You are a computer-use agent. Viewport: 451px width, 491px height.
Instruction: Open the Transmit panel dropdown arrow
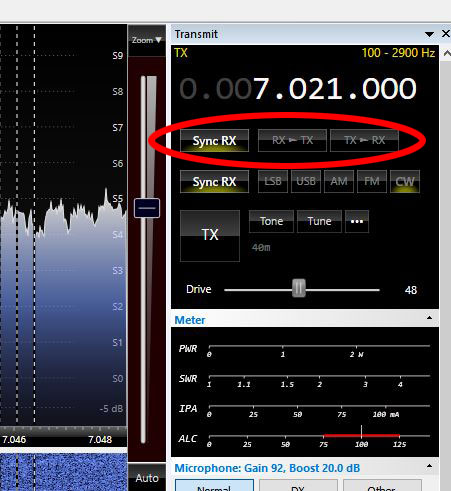point(429,34)
